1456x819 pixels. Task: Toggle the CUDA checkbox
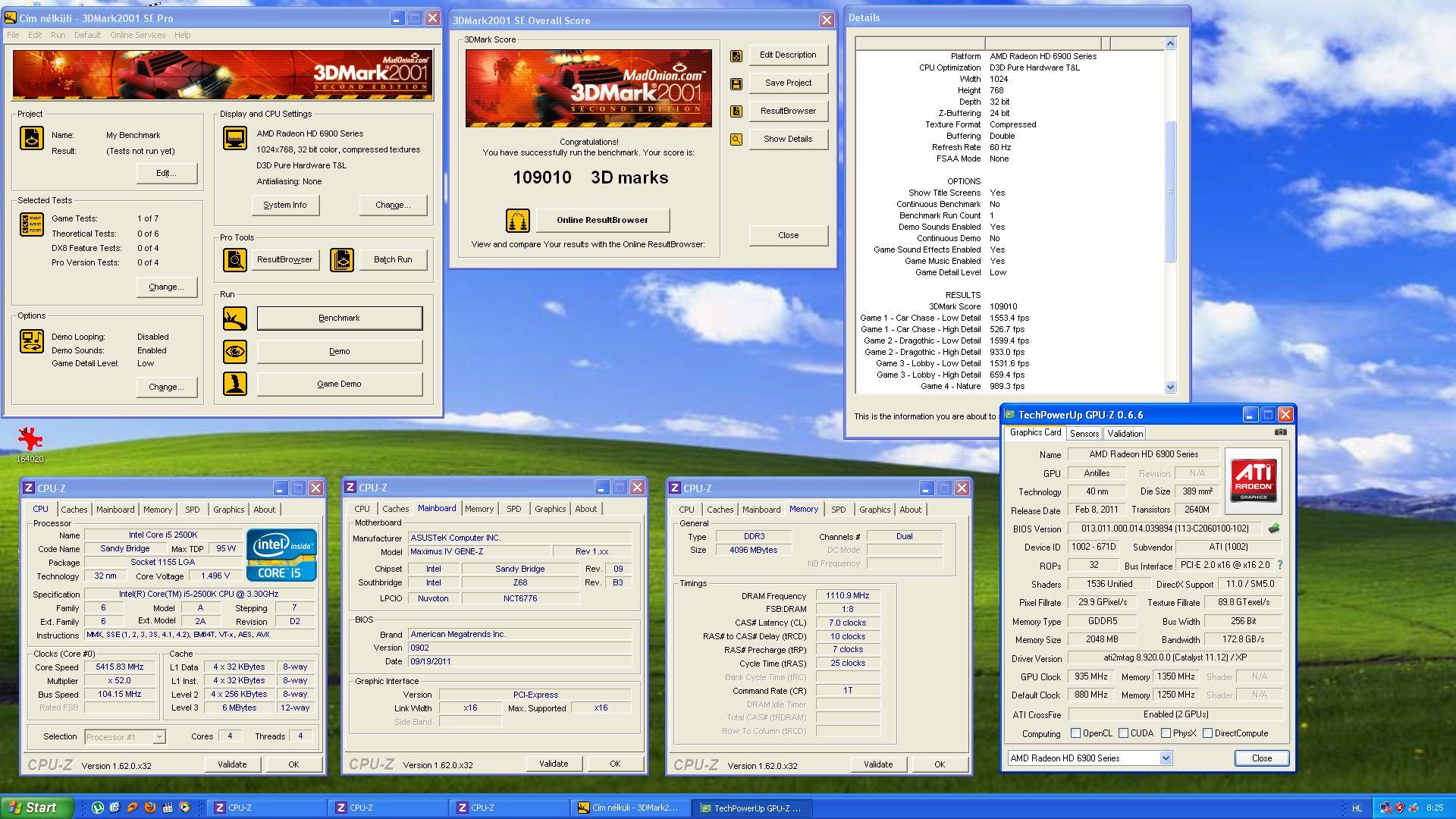click(1123, 733)
